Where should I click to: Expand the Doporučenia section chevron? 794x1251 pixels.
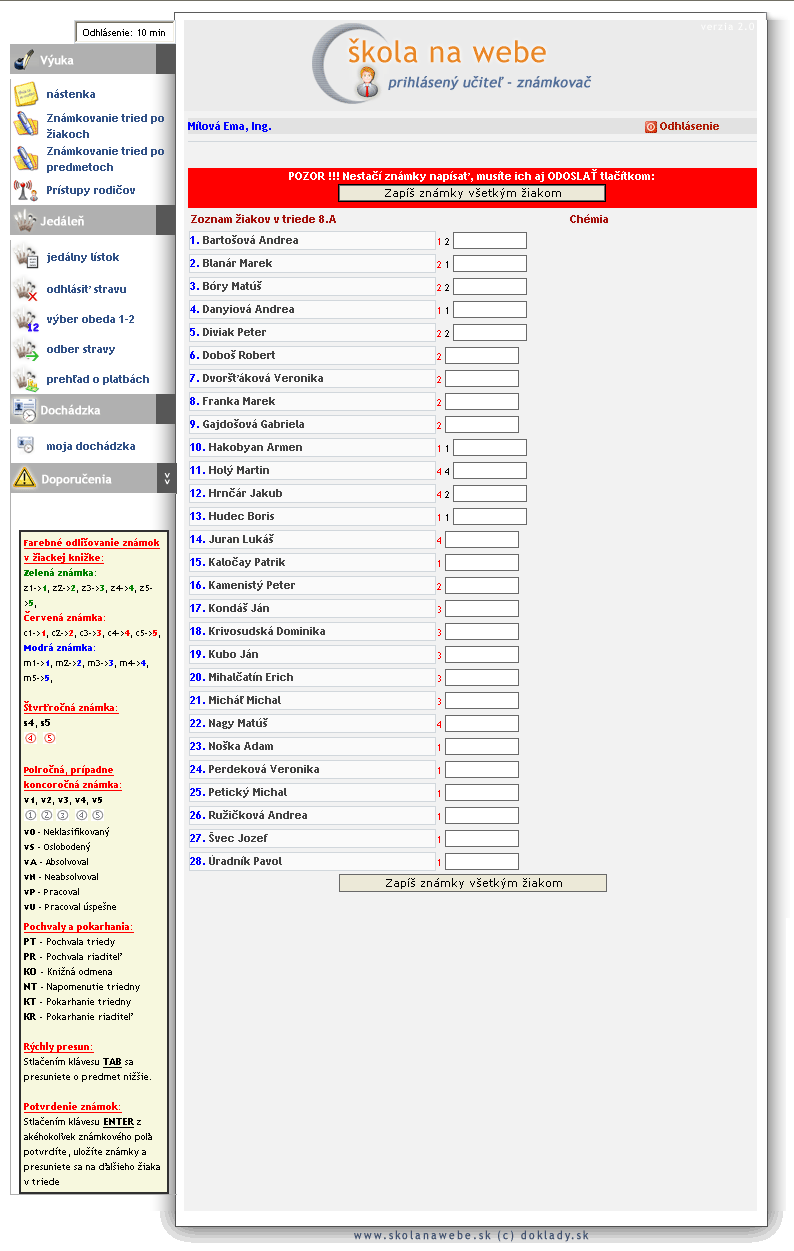point(166,480)
